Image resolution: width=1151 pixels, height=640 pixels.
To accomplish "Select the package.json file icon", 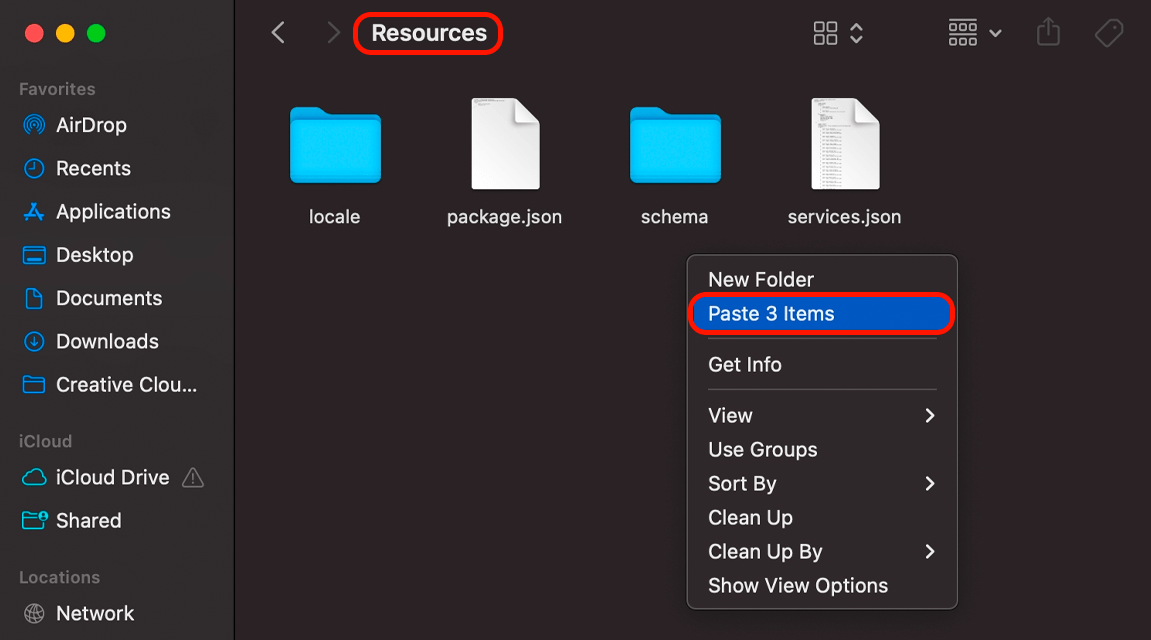I will [505, 144].
